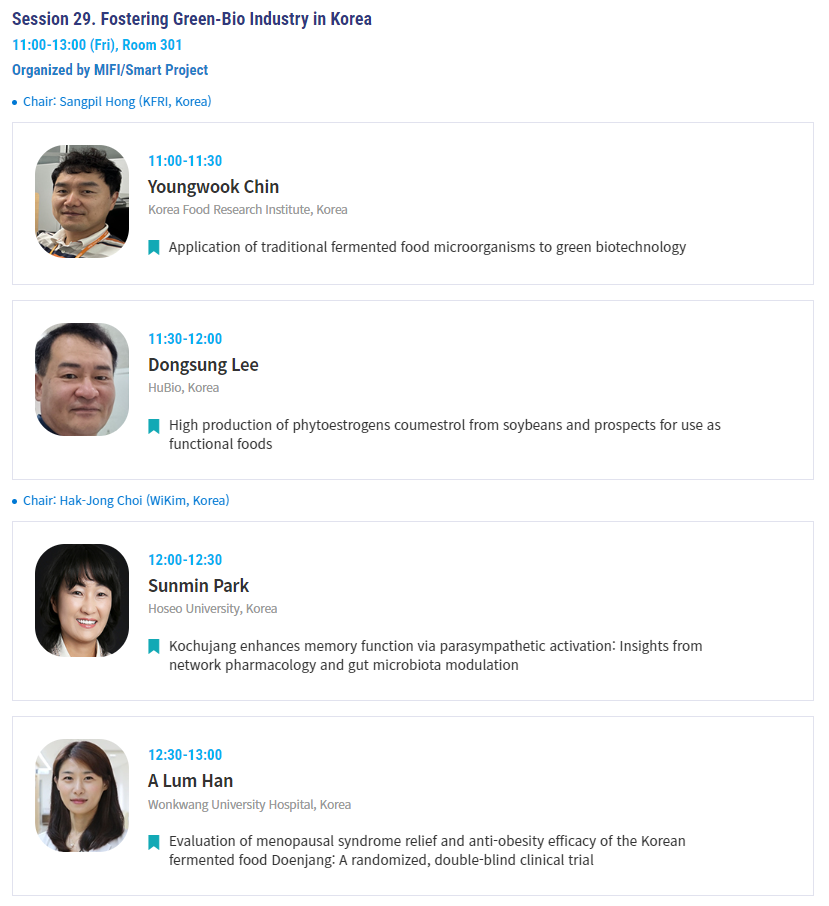Click bookmark icon next to phytoestrogens coumestrol talk
Viewport: 829px width, 906px height.
(x=154, y=426)
